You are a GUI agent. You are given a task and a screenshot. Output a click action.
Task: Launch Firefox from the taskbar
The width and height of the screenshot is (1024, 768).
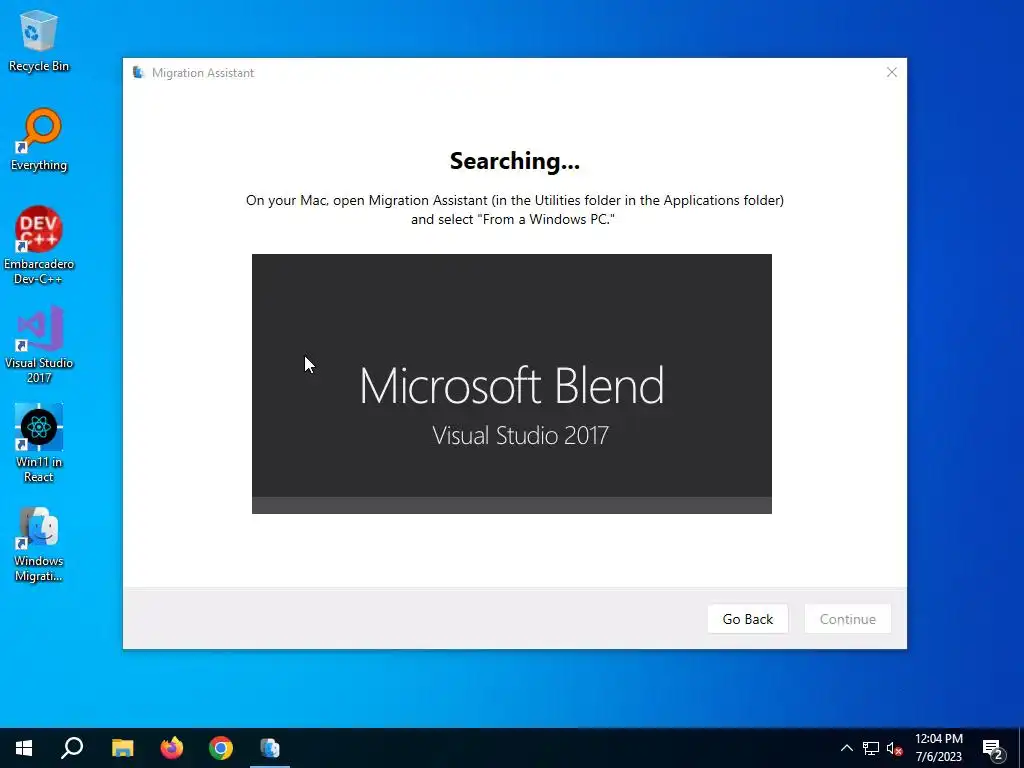(x=172, y=748)
